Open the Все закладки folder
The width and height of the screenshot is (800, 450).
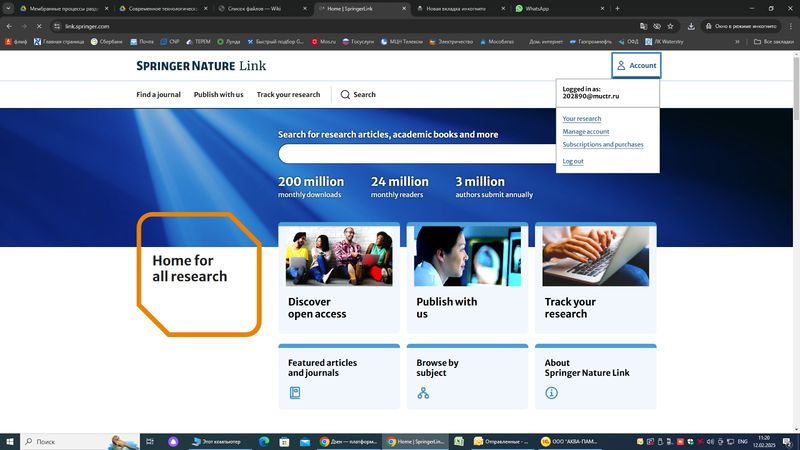(x=774, y=42)
